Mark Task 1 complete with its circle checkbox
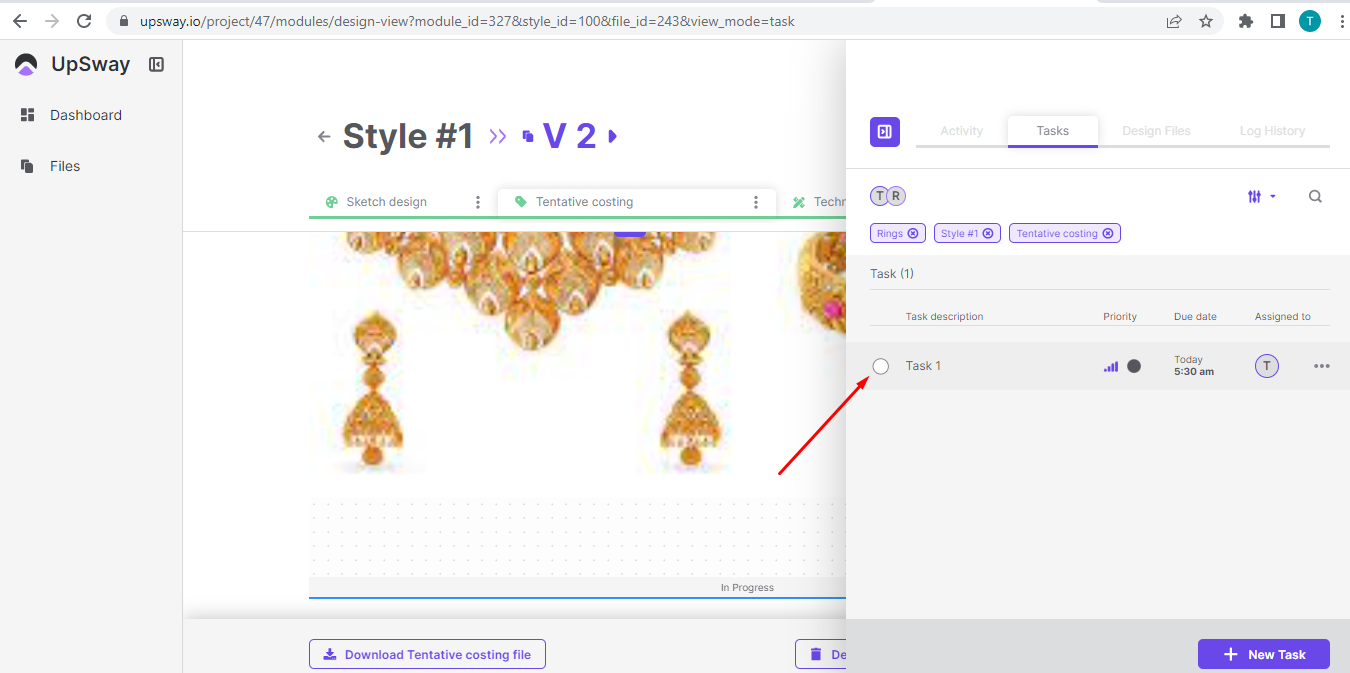Image resolution: width=1350 pixels, height=673 pixels. coord(881,366)
